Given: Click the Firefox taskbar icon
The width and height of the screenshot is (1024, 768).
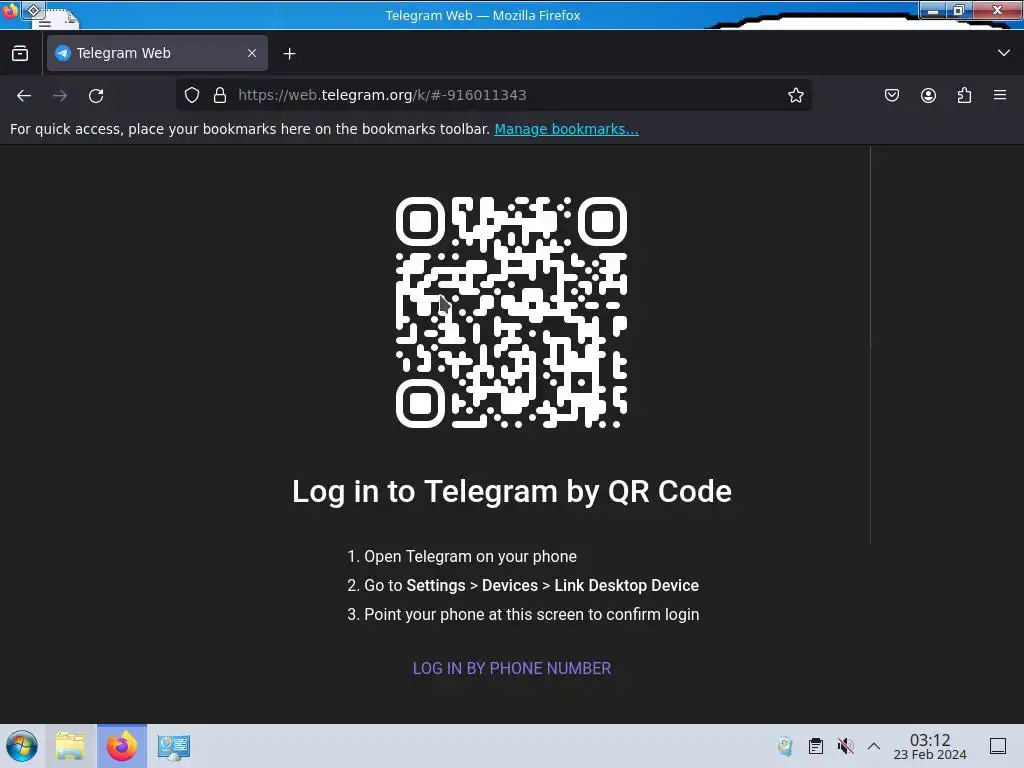Looking at the screenshot, I should (x=122, y=746).
